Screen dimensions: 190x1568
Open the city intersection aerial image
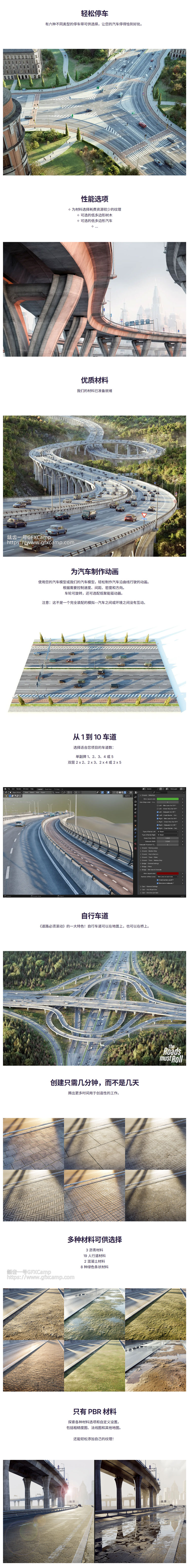95,112
